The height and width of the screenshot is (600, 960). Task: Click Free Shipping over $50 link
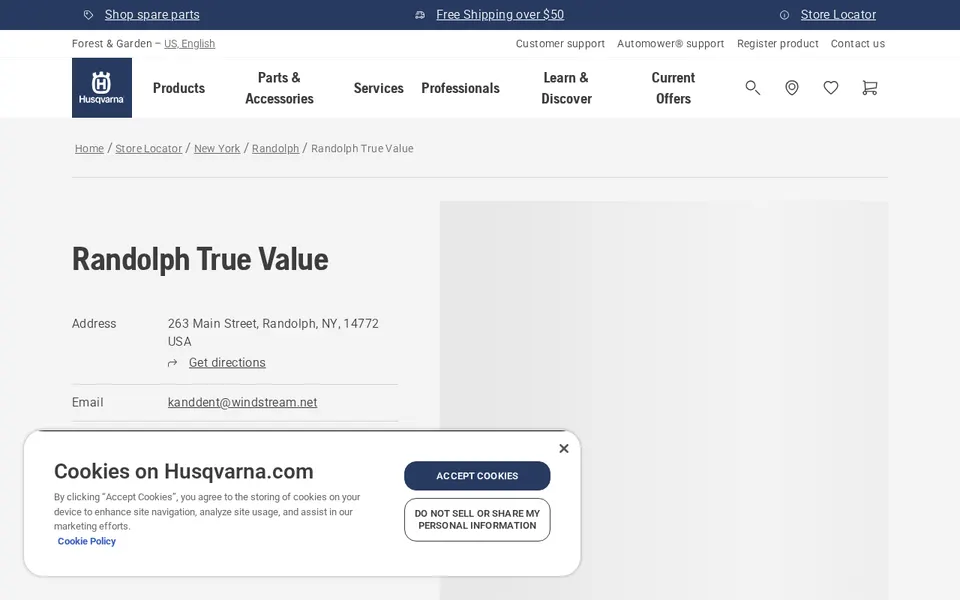point(500,15)
